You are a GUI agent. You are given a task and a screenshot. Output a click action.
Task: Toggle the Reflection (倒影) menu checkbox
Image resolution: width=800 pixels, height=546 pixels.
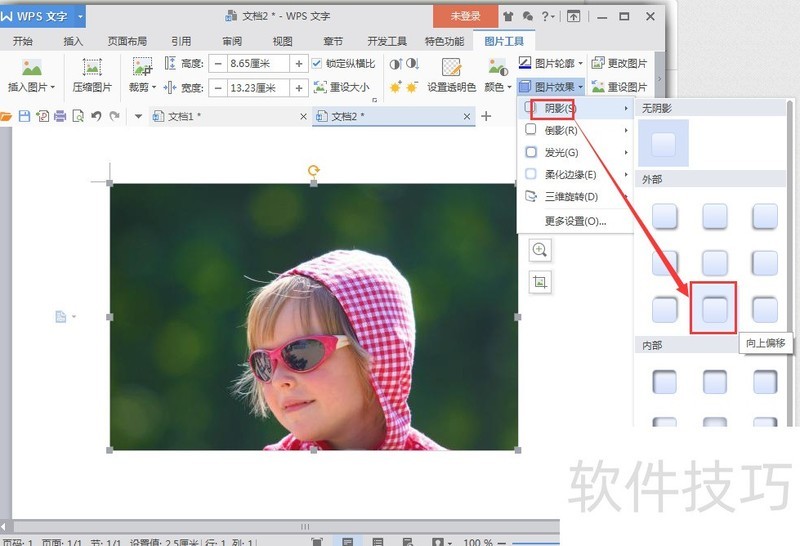click(x=531, y=130)
